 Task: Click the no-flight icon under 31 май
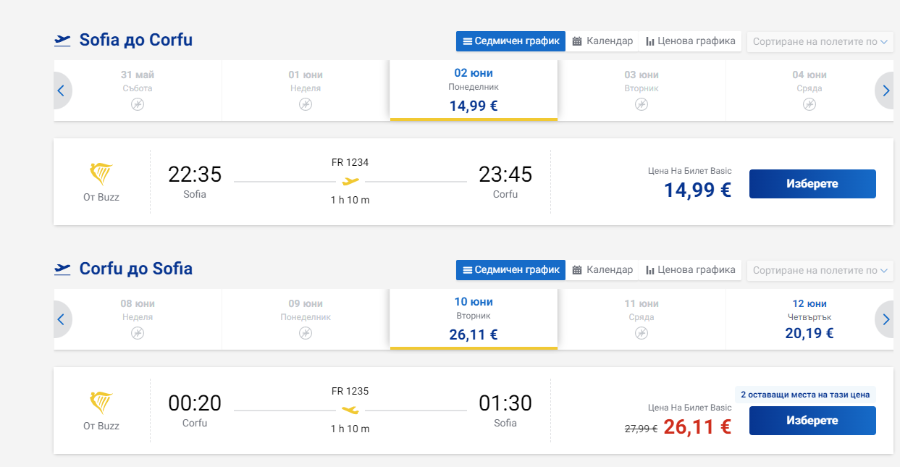pyautogui.click(x=137, y=104)
